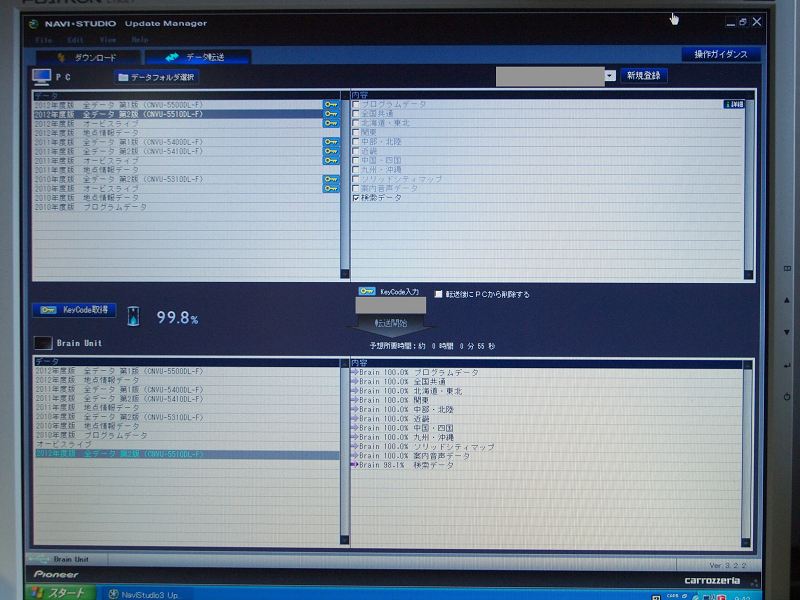Check the 九州・沖縄 checkbox
800x600 pixels.
(x=356, y=170)
